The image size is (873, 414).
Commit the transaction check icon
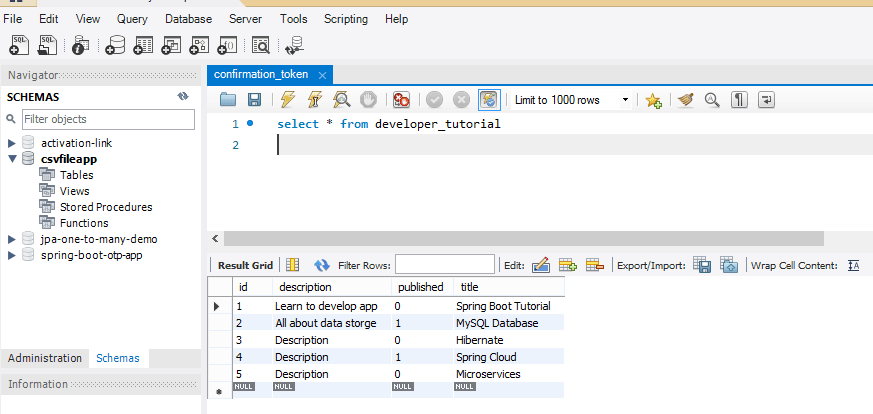point(434,100)
